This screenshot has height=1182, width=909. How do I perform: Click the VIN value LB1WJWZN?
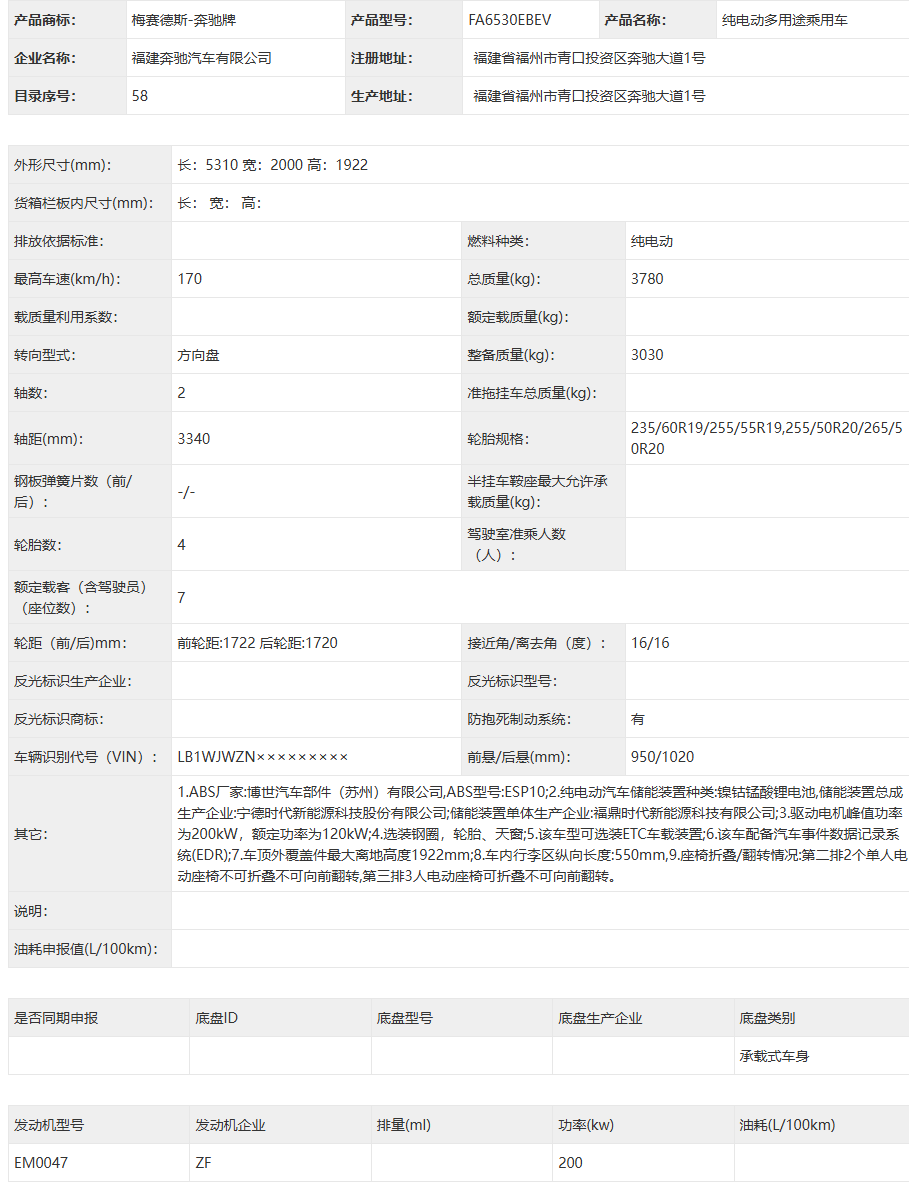pyautogui.click(x=262, y=757)
